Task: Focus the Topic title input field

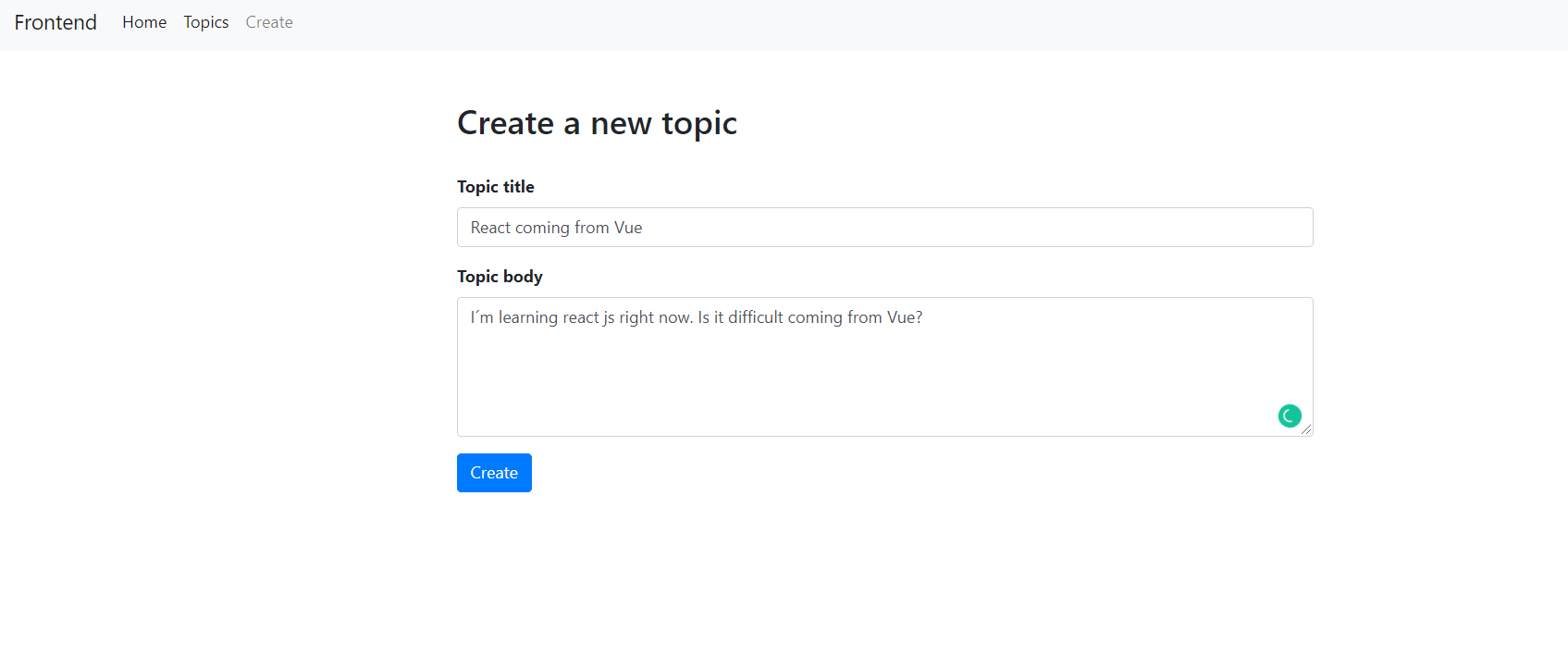Action: coord(884,228)
